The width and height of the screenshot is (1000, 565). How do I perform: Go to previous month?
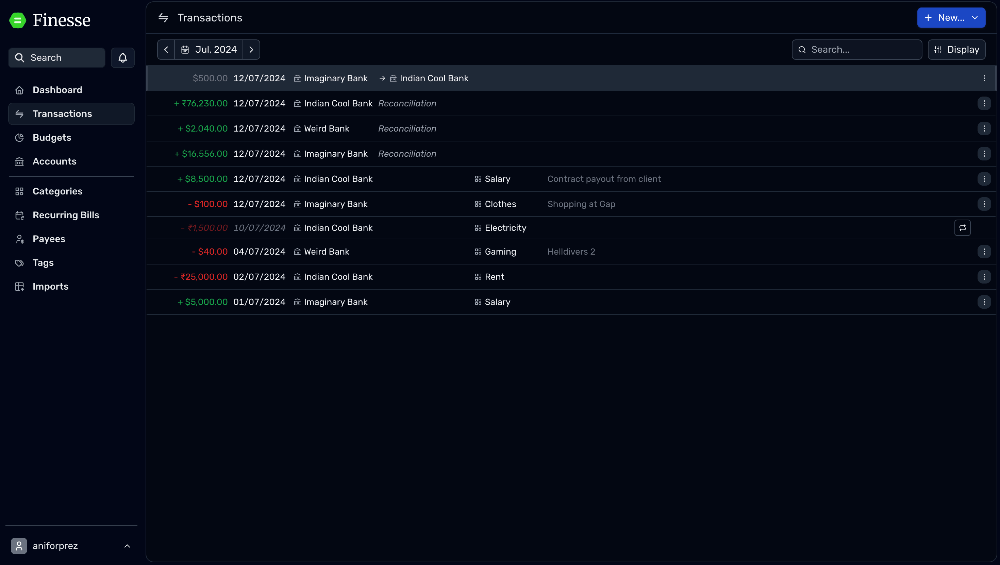coord(166,50)
